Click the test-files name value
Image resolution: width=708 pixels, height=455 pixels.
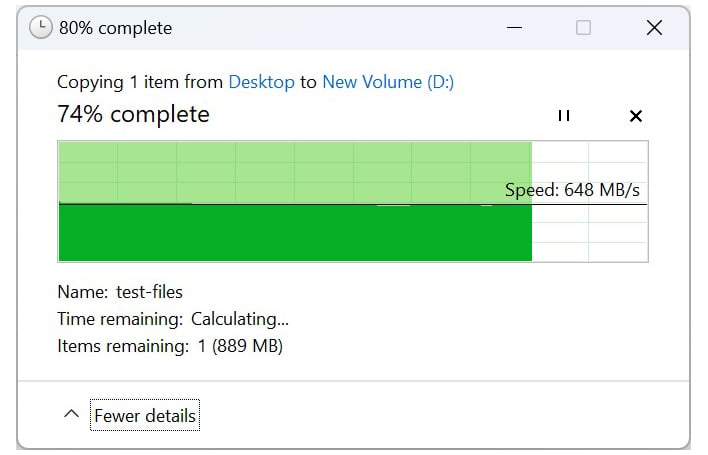149,292
